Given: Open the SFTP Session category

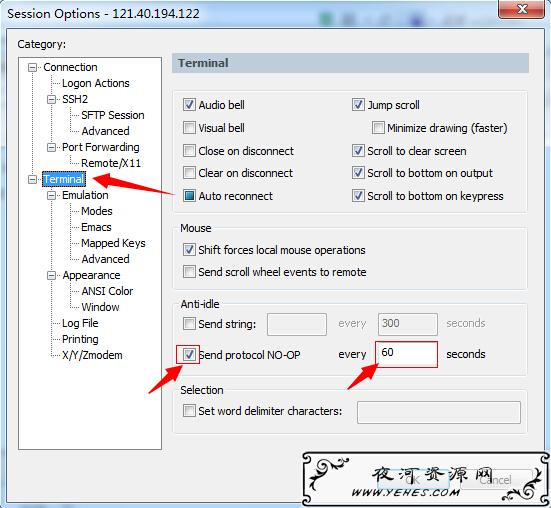Looking at the screenshot, I should (112, 115).
